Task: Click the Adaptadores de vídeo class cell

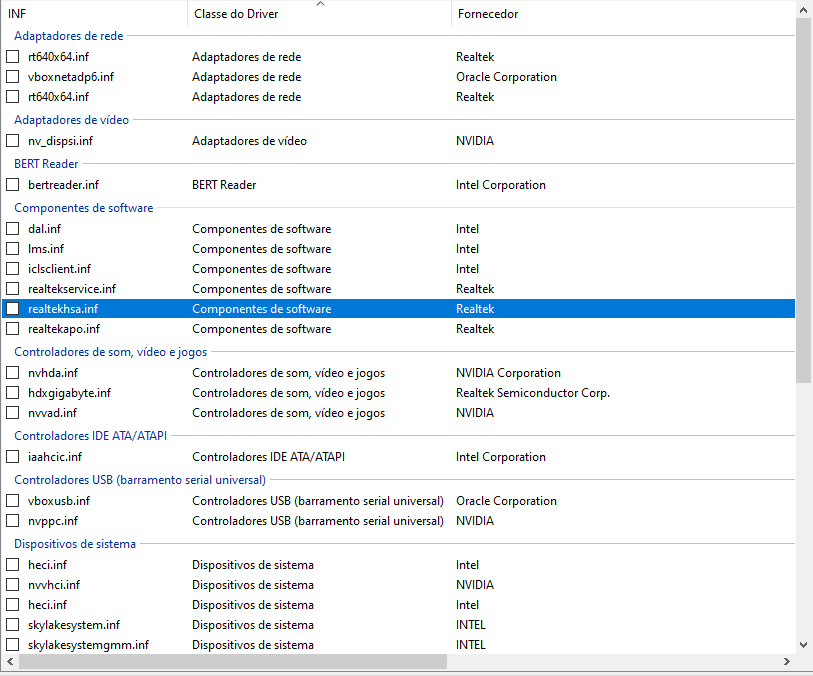Action: click(249, 141)
